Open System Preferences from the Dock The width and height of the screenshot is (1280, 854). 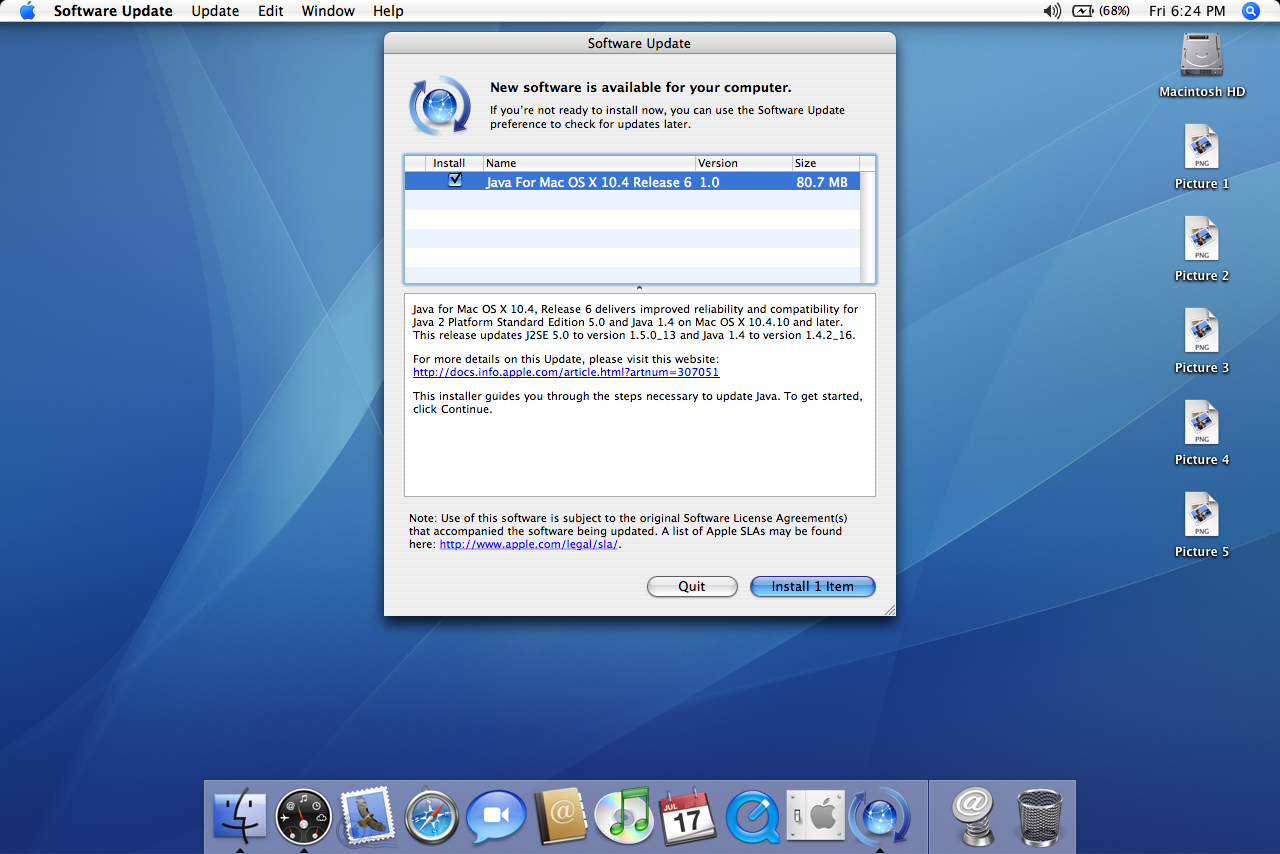pos(816,816)
